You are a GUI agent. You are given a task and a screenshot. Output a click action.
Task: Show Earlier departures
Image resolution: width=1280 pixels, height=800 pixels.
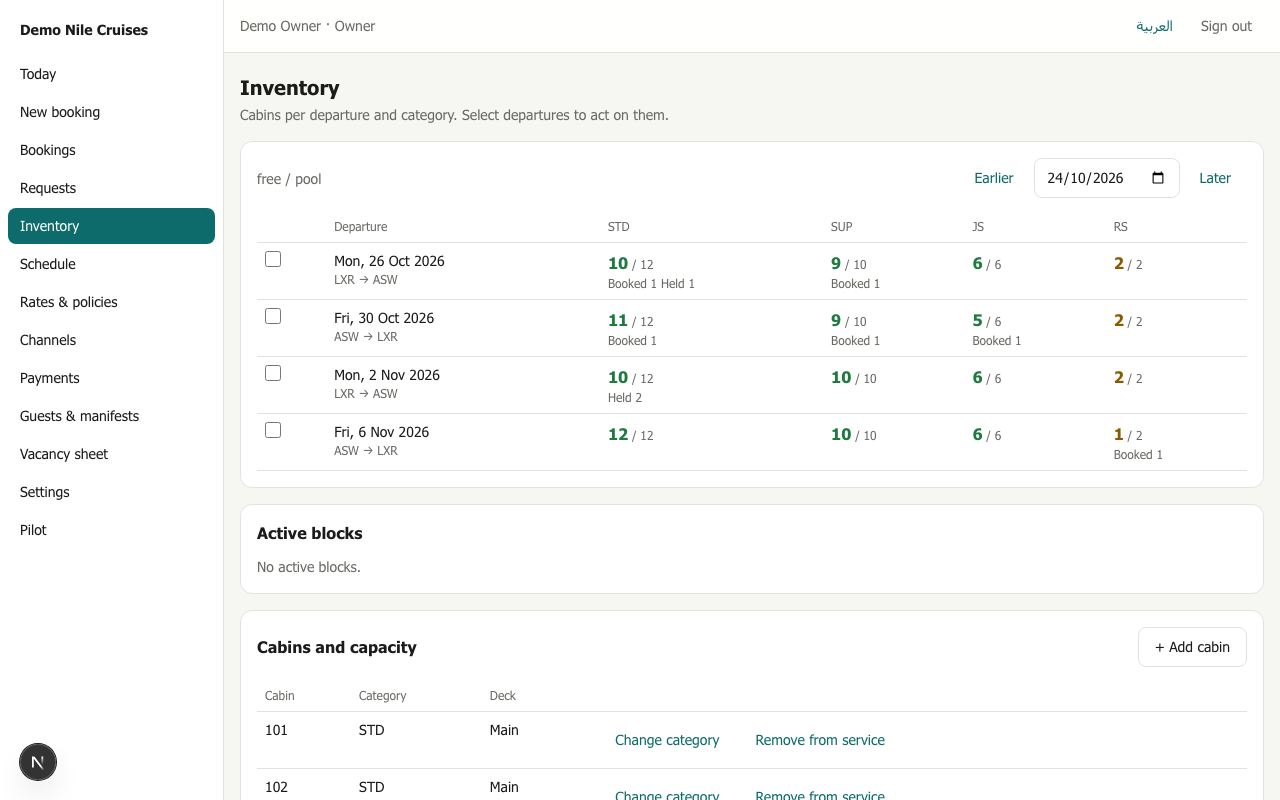994,178
